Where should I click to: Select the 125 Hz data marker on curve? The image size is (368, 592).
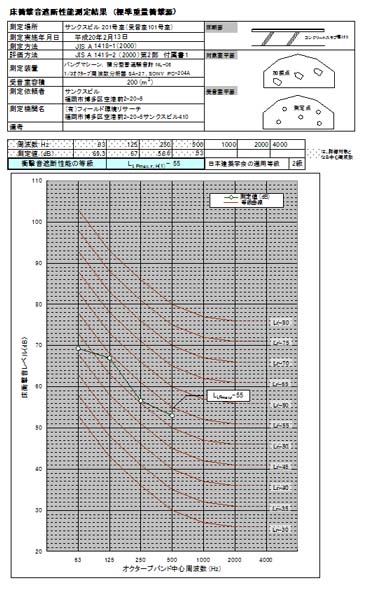tap(109, 358)
